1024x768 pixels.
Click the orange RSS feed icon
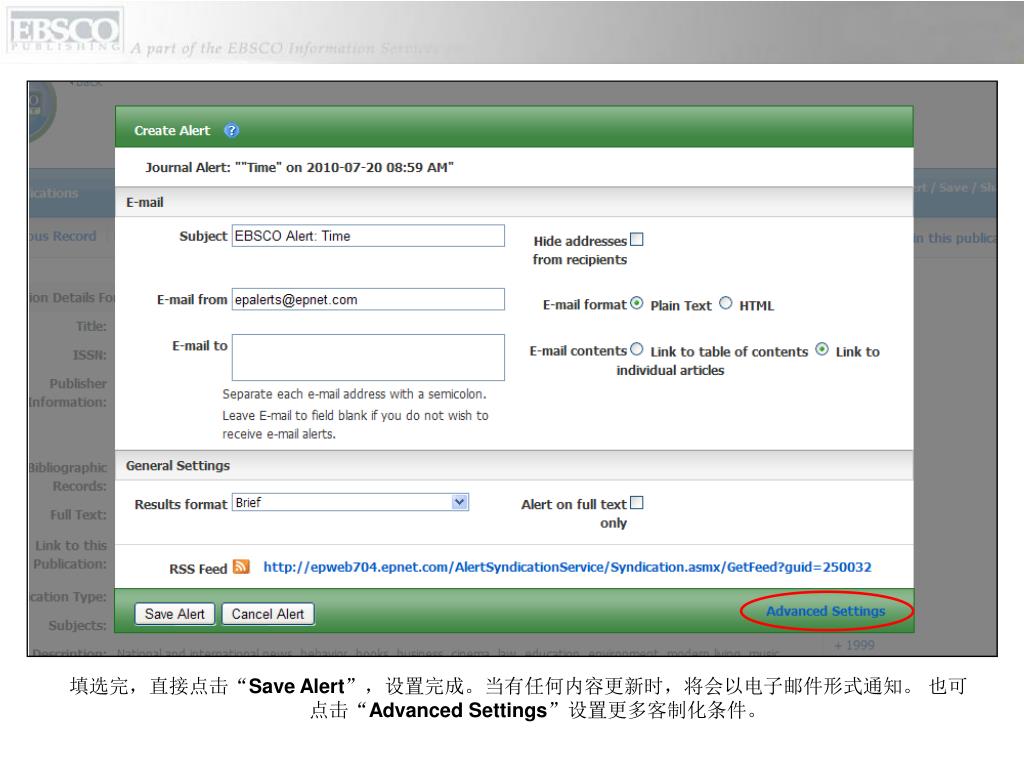point(241,567)
